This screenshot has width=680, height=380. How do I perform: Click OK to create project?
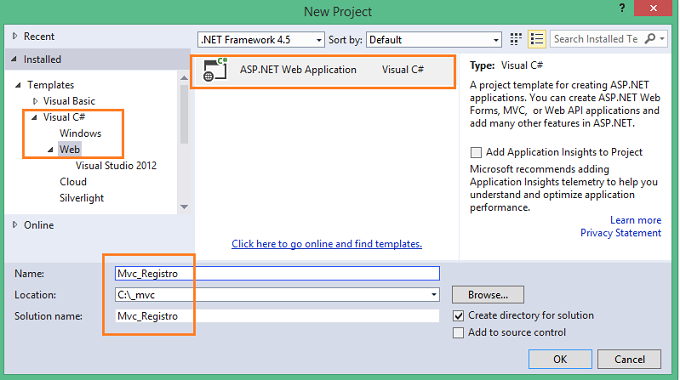pyautogui.click(x=560, y=359)
